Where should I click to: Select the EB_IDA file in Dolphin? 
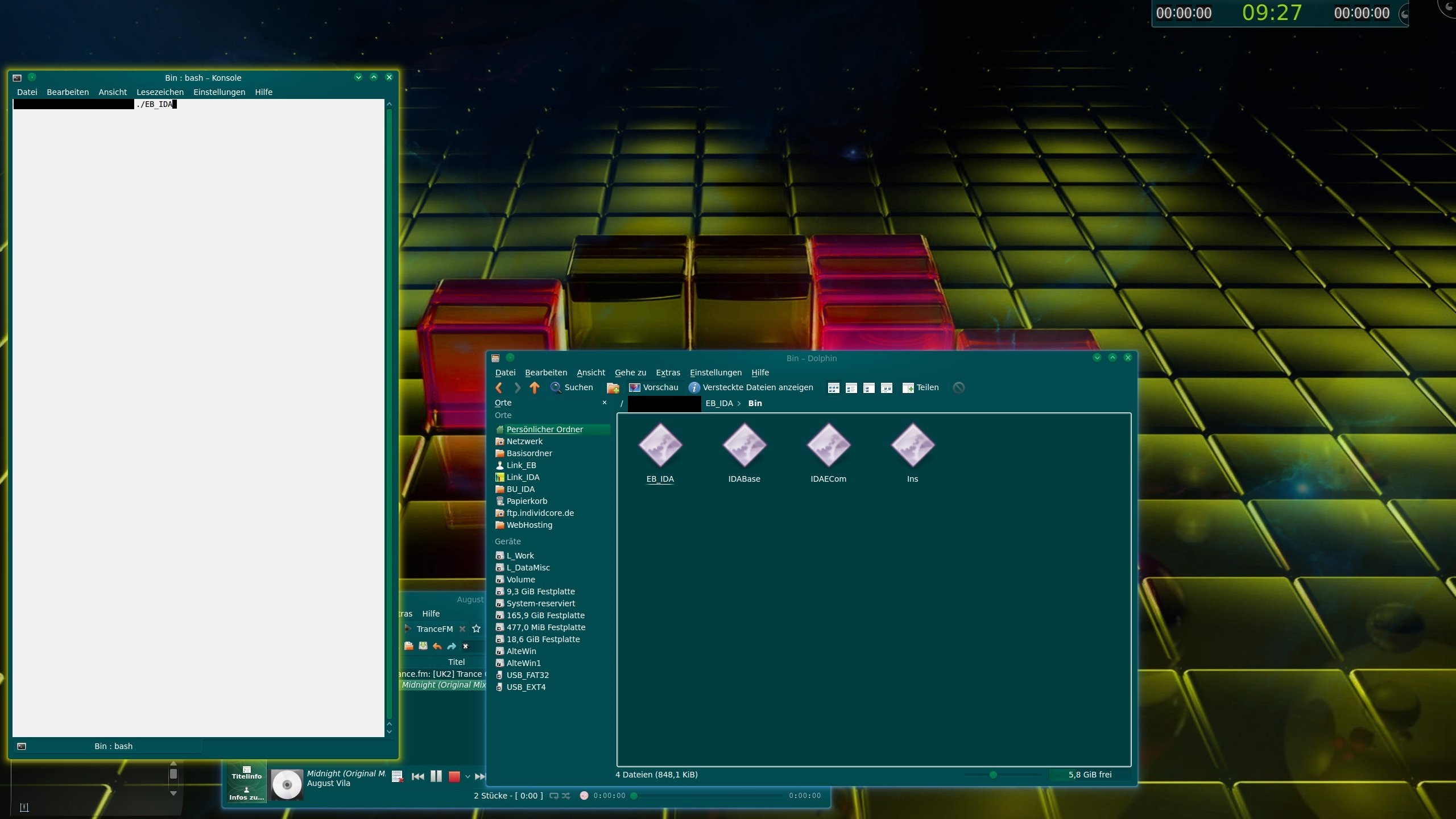tap(660, 449)
